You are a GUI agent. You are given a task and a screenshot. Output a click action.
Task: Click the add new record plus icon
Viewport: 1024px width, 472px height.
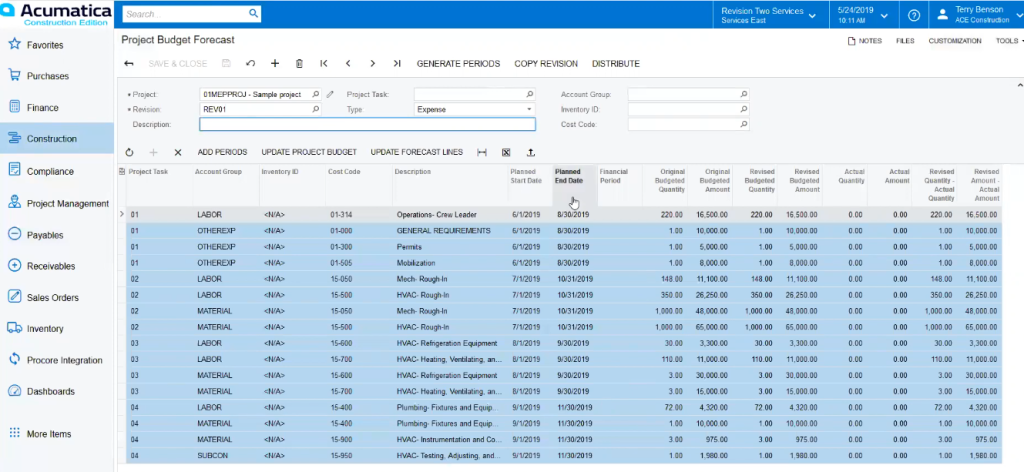275,64
